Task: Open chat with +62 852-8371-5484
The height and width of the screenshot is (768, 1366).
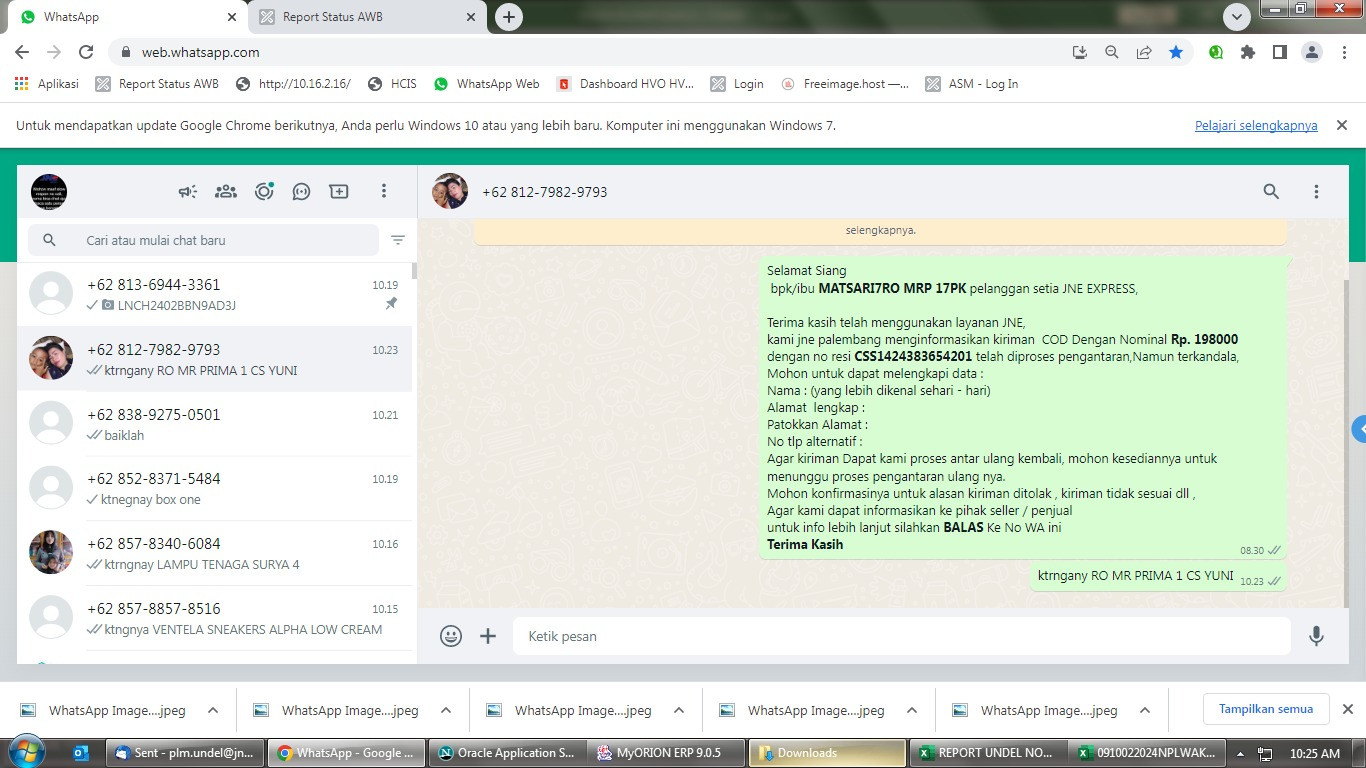Action: coord(214,488)
